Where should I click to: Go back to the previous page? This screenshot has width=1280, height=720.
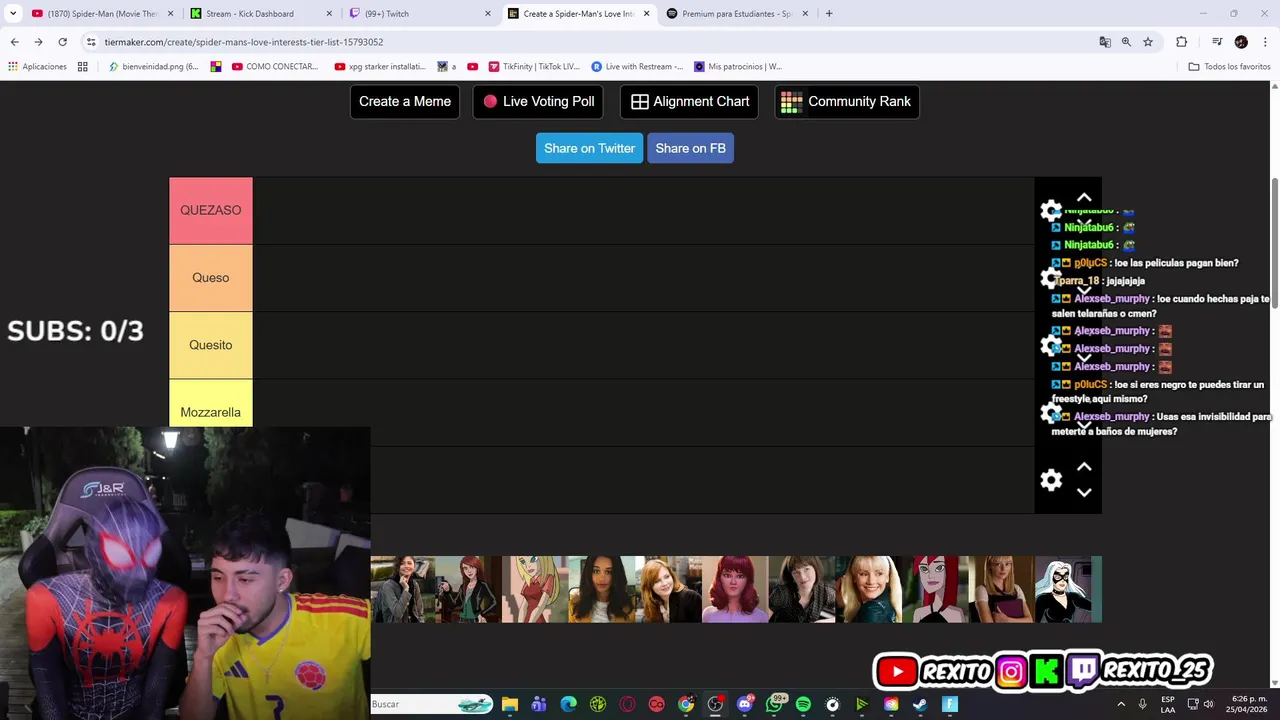click(x=14, y=42)
